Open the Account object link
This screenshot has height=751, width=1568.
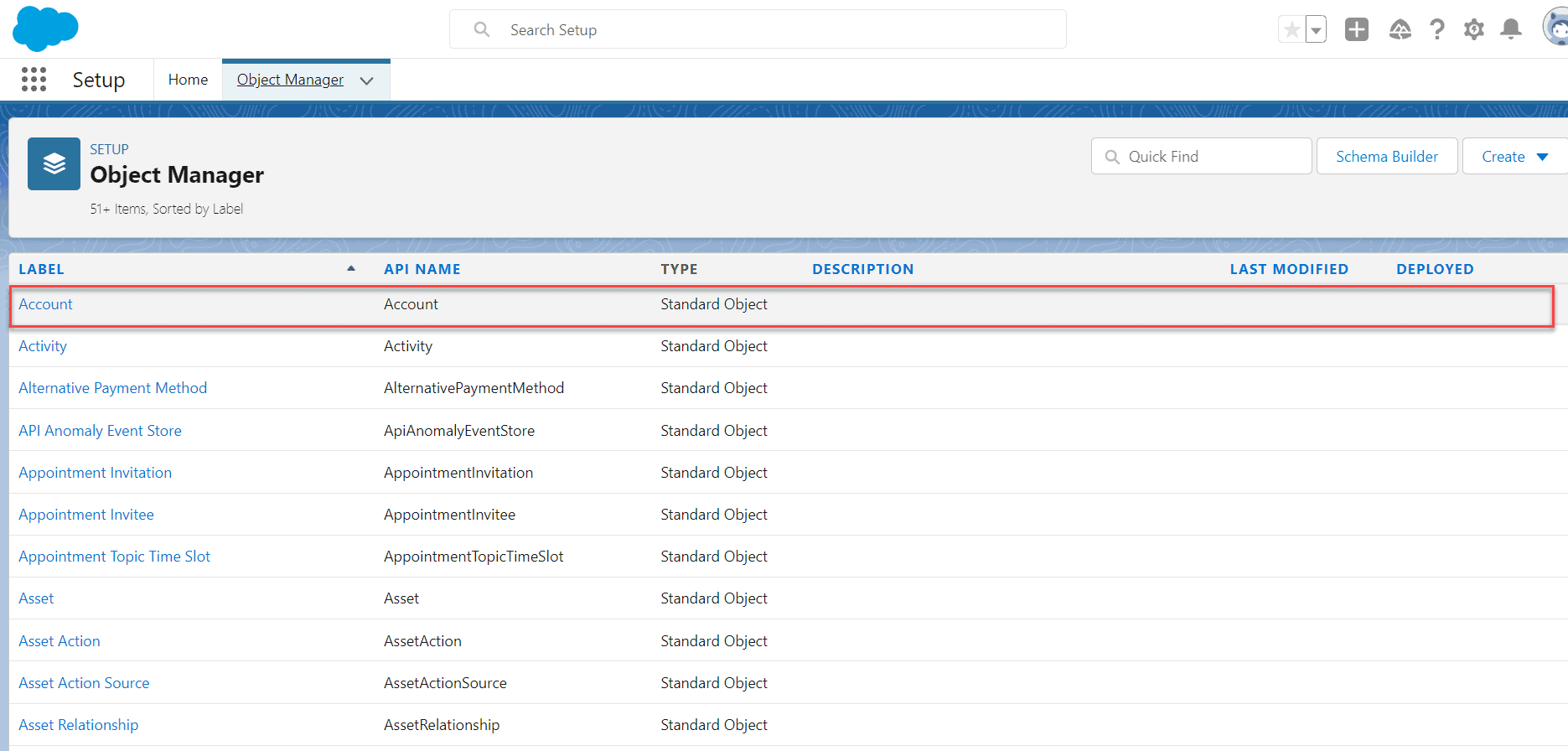click(x=45, y=304)
